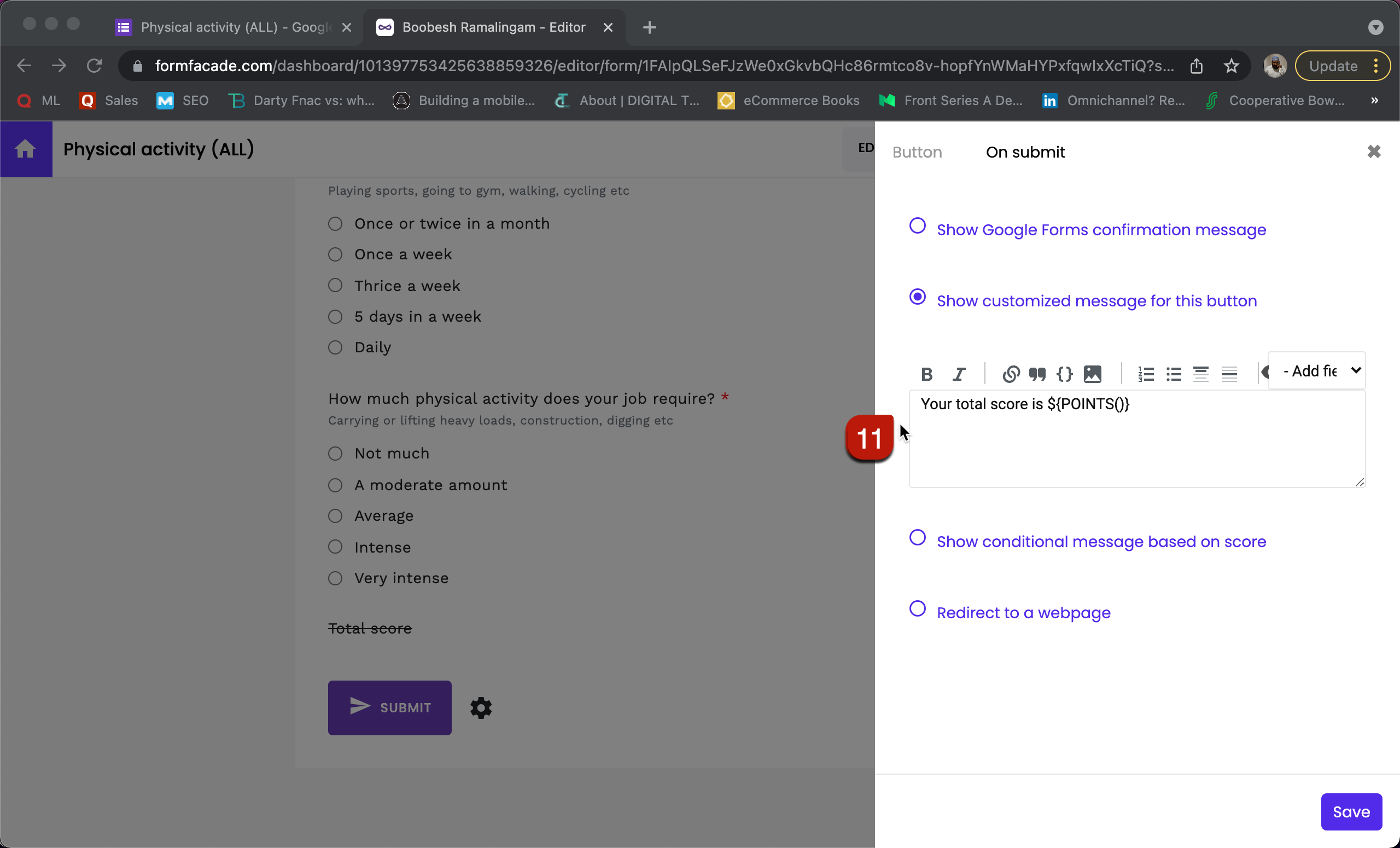This screenshot has width=1400, height=848.
Task: Toggle bold formatting in the message editor
Action: (926, 374)
